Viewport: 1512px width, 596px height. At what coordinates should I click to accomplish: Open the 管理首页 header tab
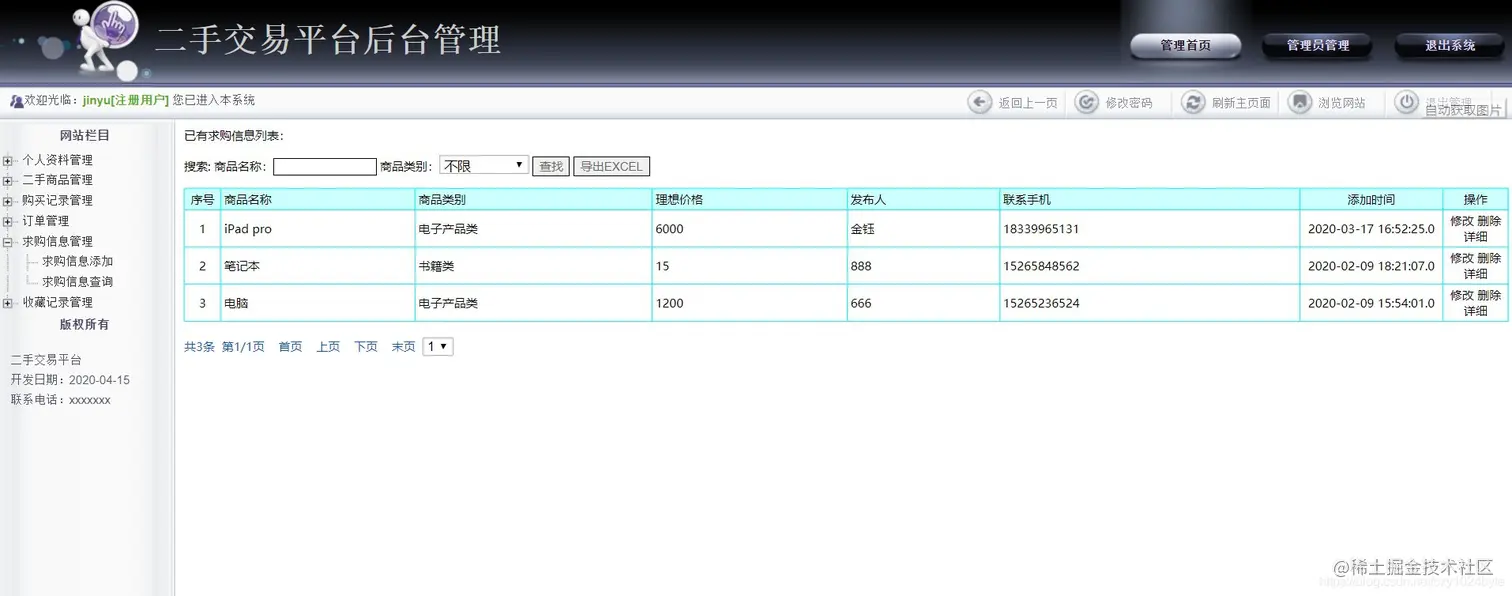pos(1185,46)
